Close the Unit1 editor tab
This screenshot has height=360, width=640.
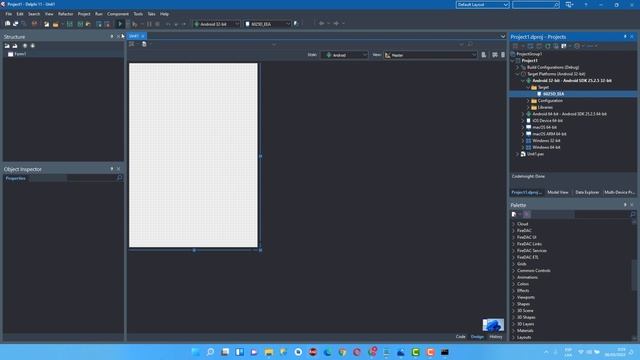tap(143, 36)
